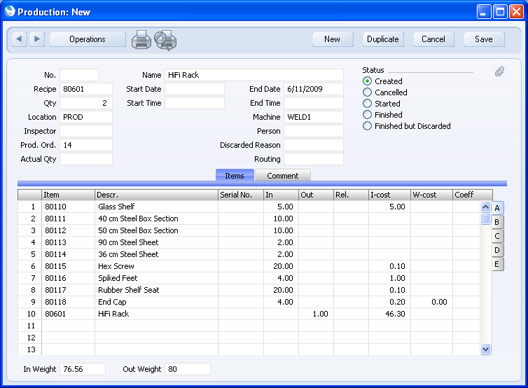The width and height of the screenshot is (528, 388).
Task: Click the Start Date field
Action: pyautogui.click(x=195, y=89)
